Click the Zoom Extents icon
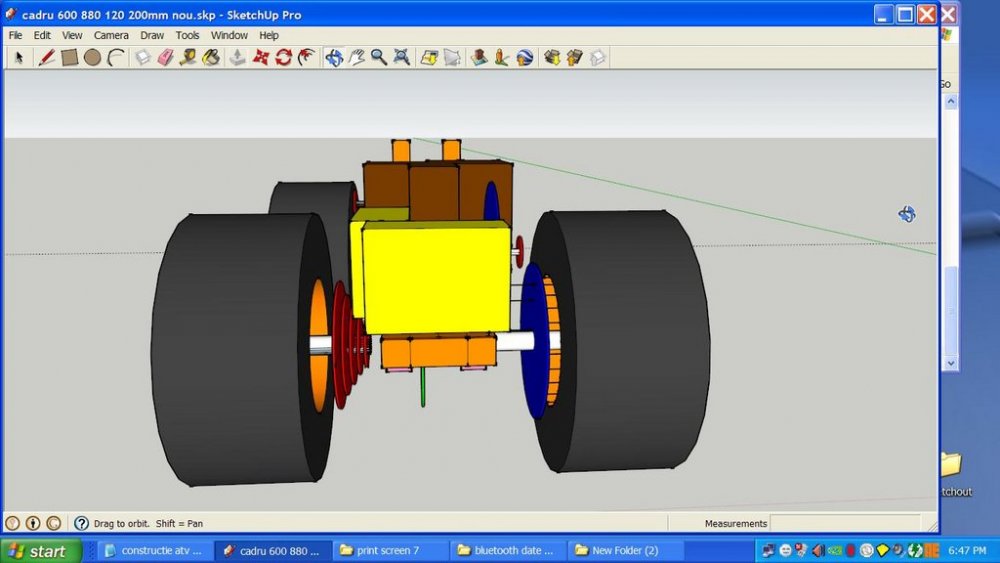 pyautogui.click(x=402, y=58)
